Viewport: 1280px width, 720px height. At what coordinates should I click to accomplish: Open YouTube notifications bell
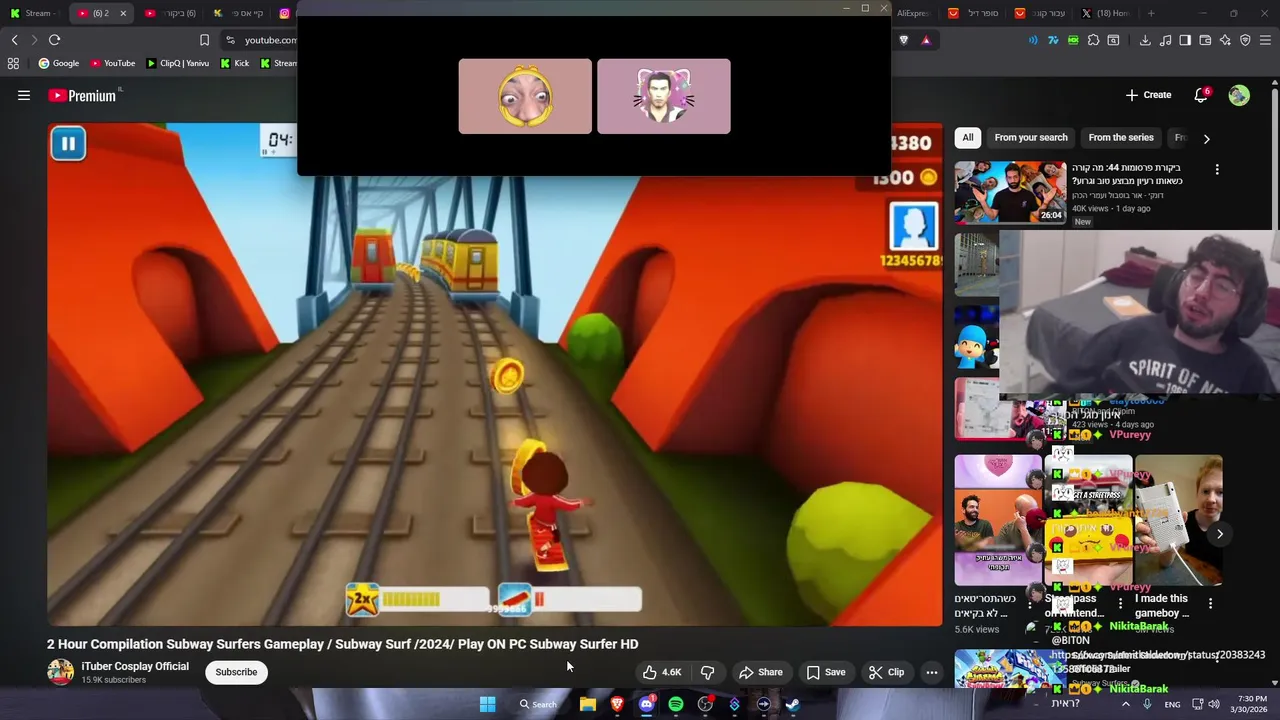(1201, 95)
